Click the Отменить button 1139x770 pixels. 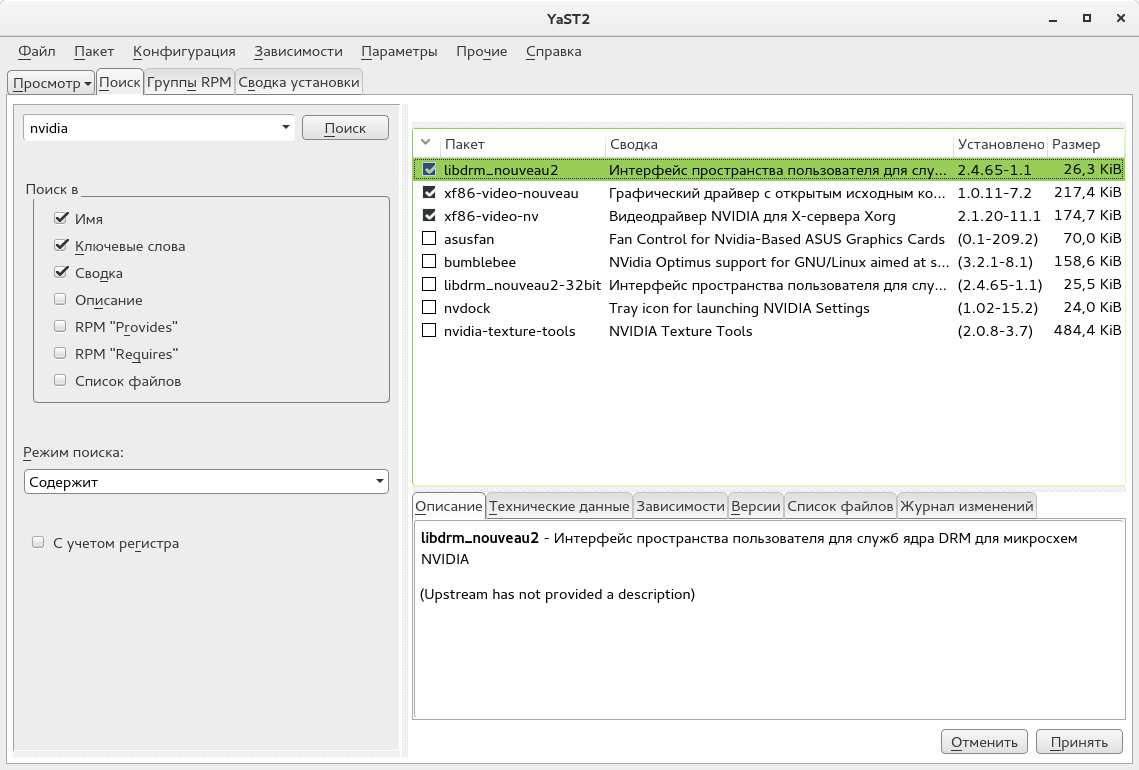tap(984, 742)
